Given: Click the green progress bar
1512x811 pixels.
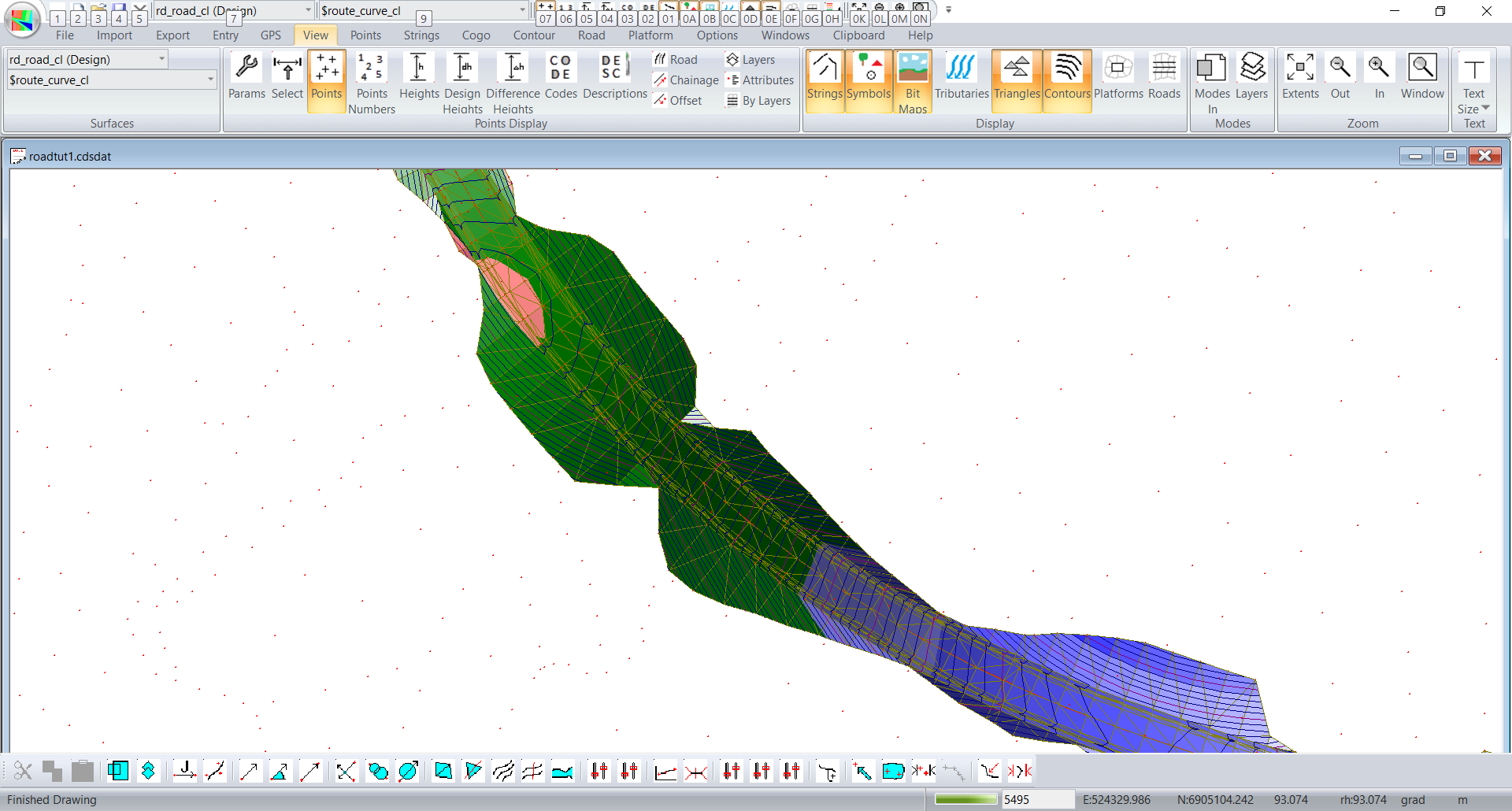Looking at the screenshot, I should [x=965, y=799].
